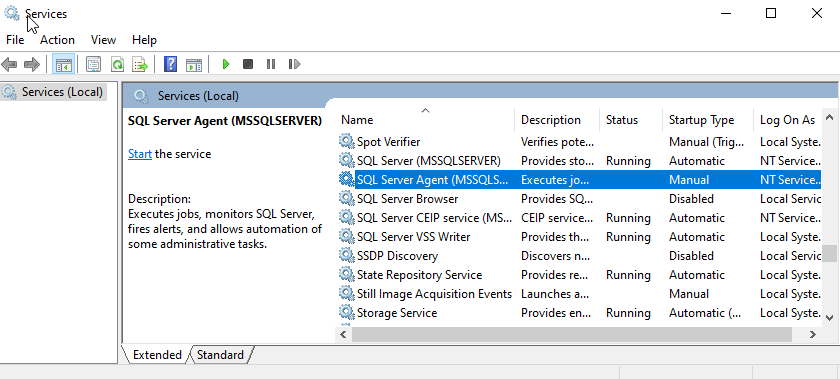This screenshot has width=840, height=379.
Task: Click horizontal scrollbar right arrow
Action: [x=813, y=335]
